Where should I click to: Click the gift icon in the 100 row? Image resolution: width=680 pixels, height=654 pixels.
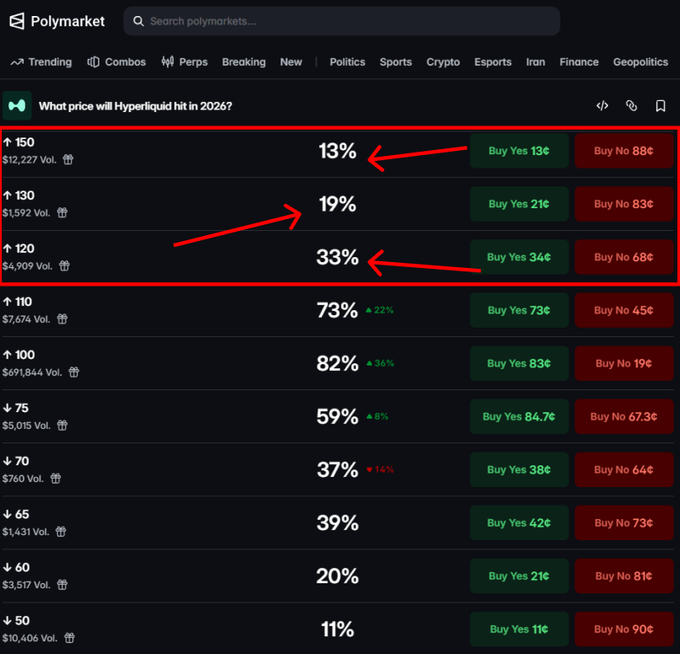(74, 372)
